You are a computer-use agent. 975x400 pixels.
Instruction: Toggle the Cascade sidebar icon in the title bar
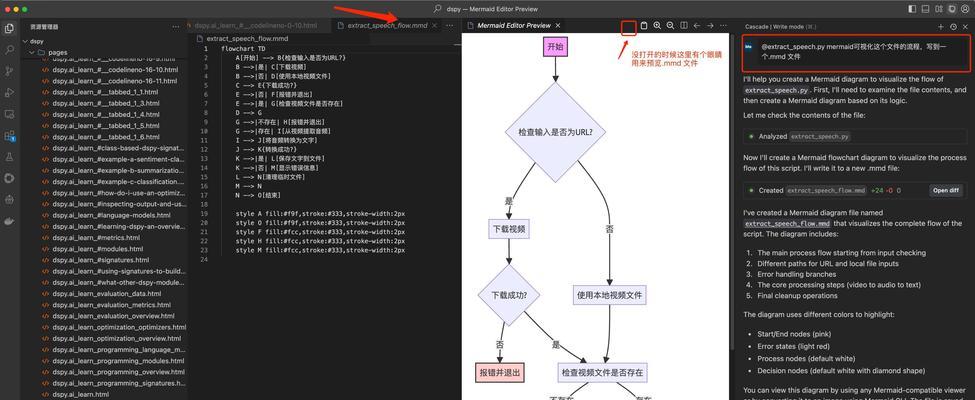pyautogui.click(x=952, y=9)
